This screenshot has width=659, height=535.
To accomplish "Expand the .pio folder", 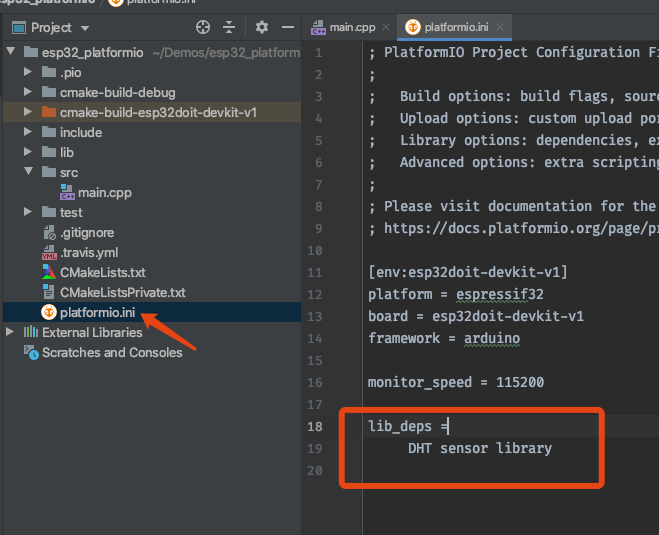I will pos(28,72).
